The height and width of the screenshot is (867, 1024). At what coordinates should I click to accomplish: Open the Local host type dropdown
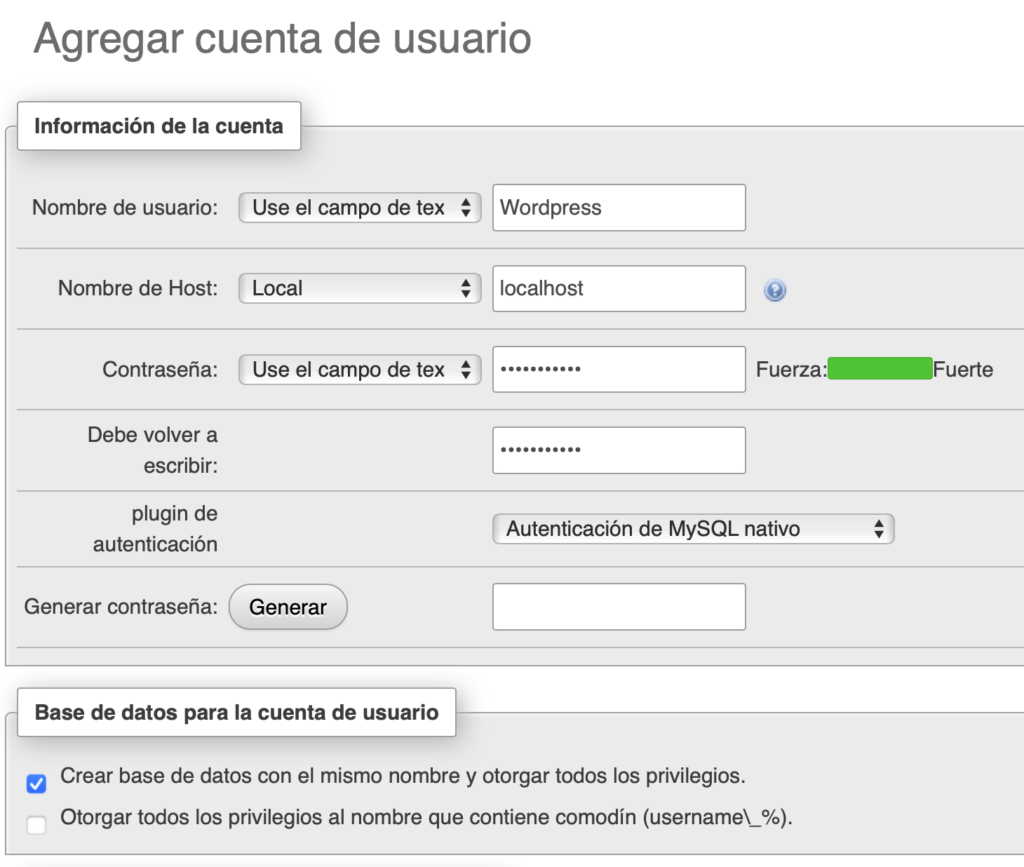(x=360, y=289)
